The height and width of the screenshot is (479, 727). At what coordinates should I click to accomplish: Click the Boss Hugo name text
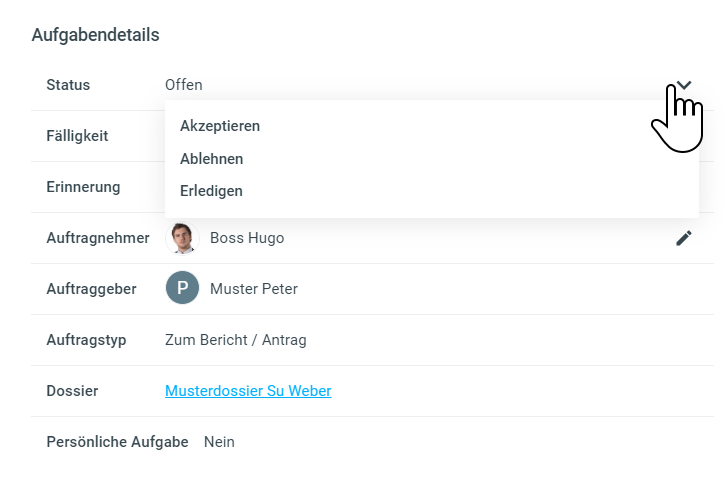tap(247, 238)
